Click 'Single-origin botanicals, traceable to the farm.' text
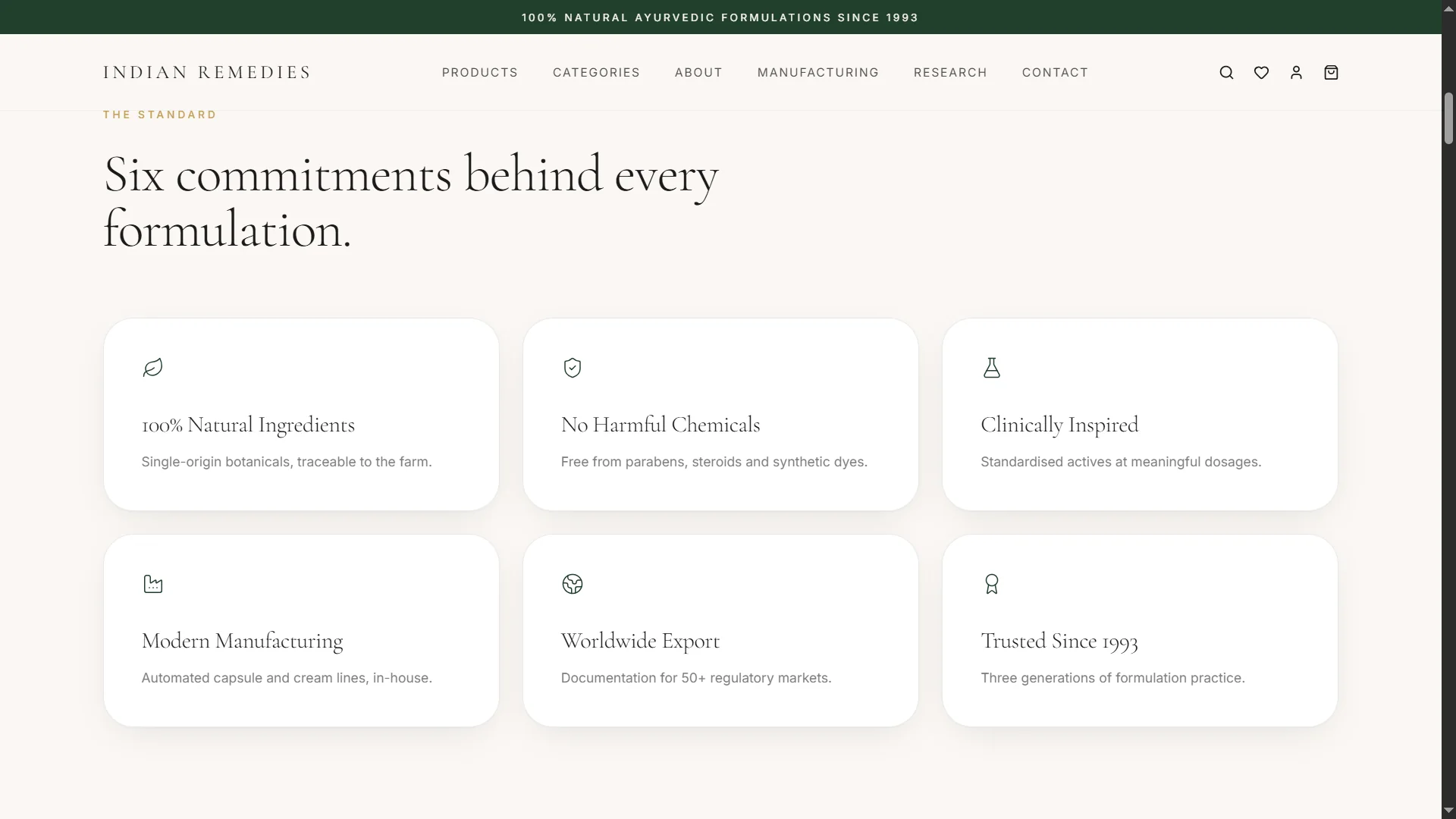Screen dimensions: 1456x819 click(x=287, y=462)
